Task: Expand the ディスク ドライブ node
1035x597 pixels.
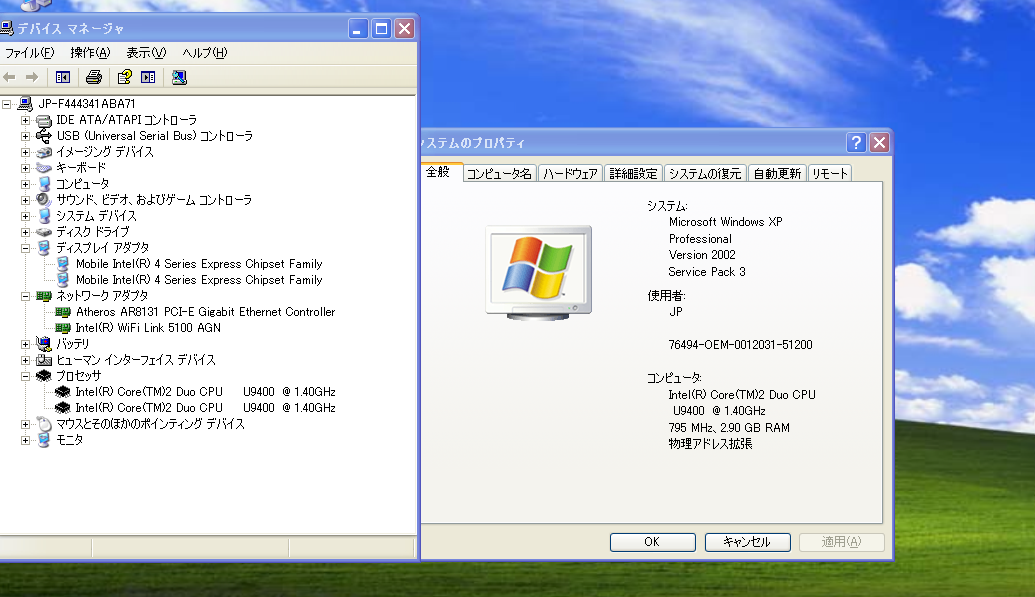Action: pos(25,232)
